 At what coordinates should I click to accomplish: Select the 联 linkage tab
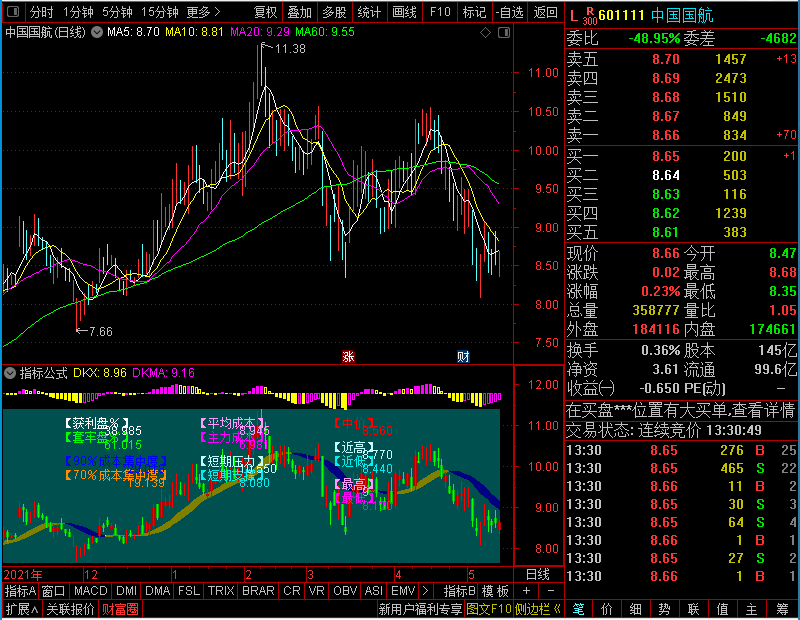click(x=693, y=609)
